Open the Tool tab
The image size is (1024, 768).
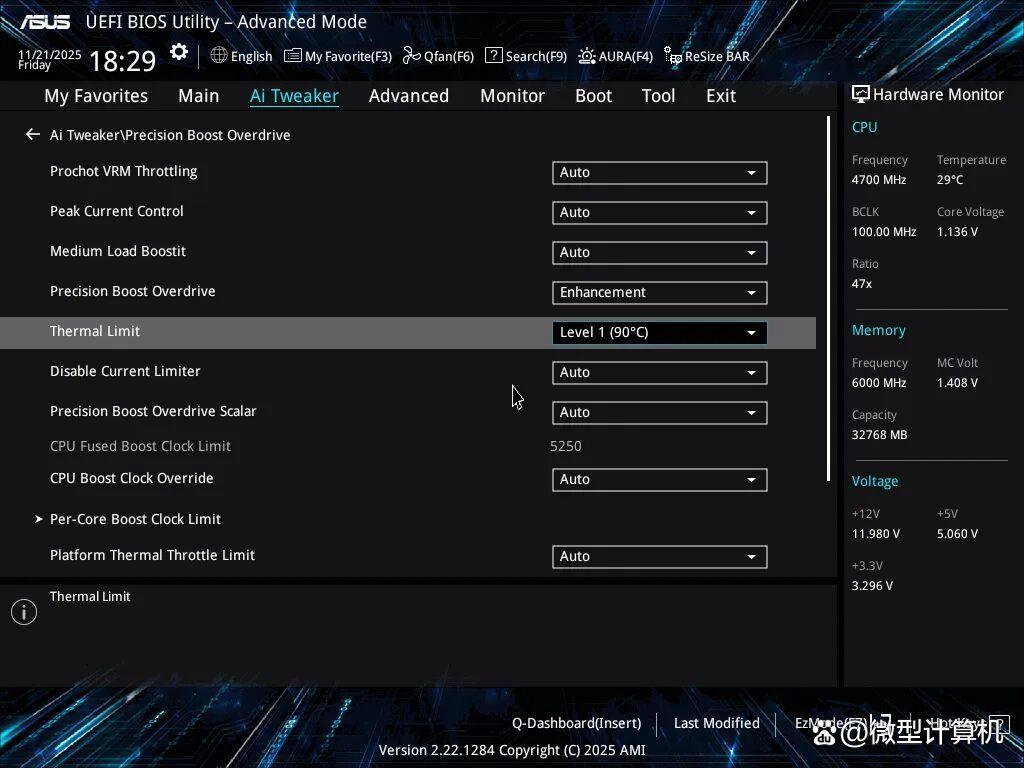658,96
